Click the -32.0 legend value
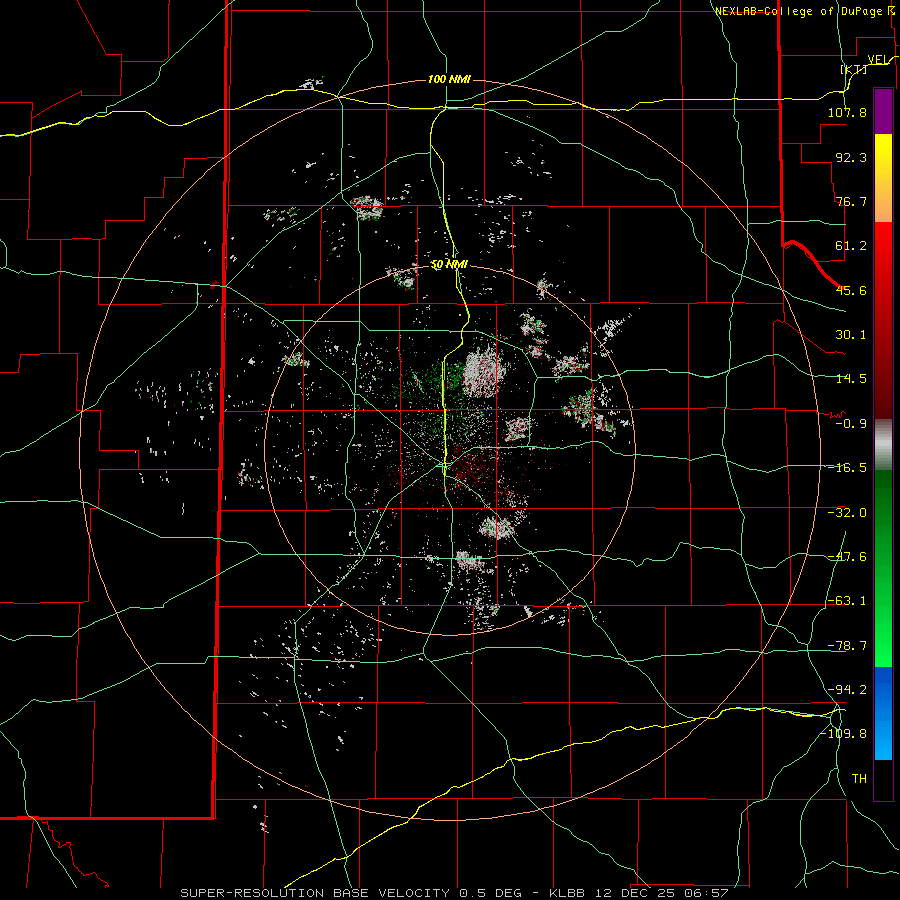The width and height of the screenshot is (900, 900). (847, 513)
